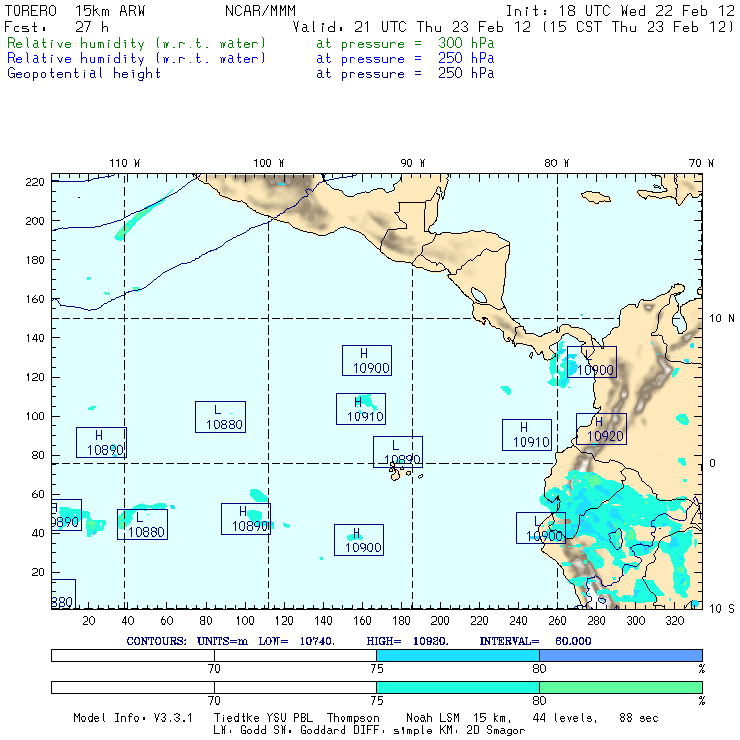740x740 pixels.
Task: Click the H 10890 label north of the equator
Action: pos(101,443)
